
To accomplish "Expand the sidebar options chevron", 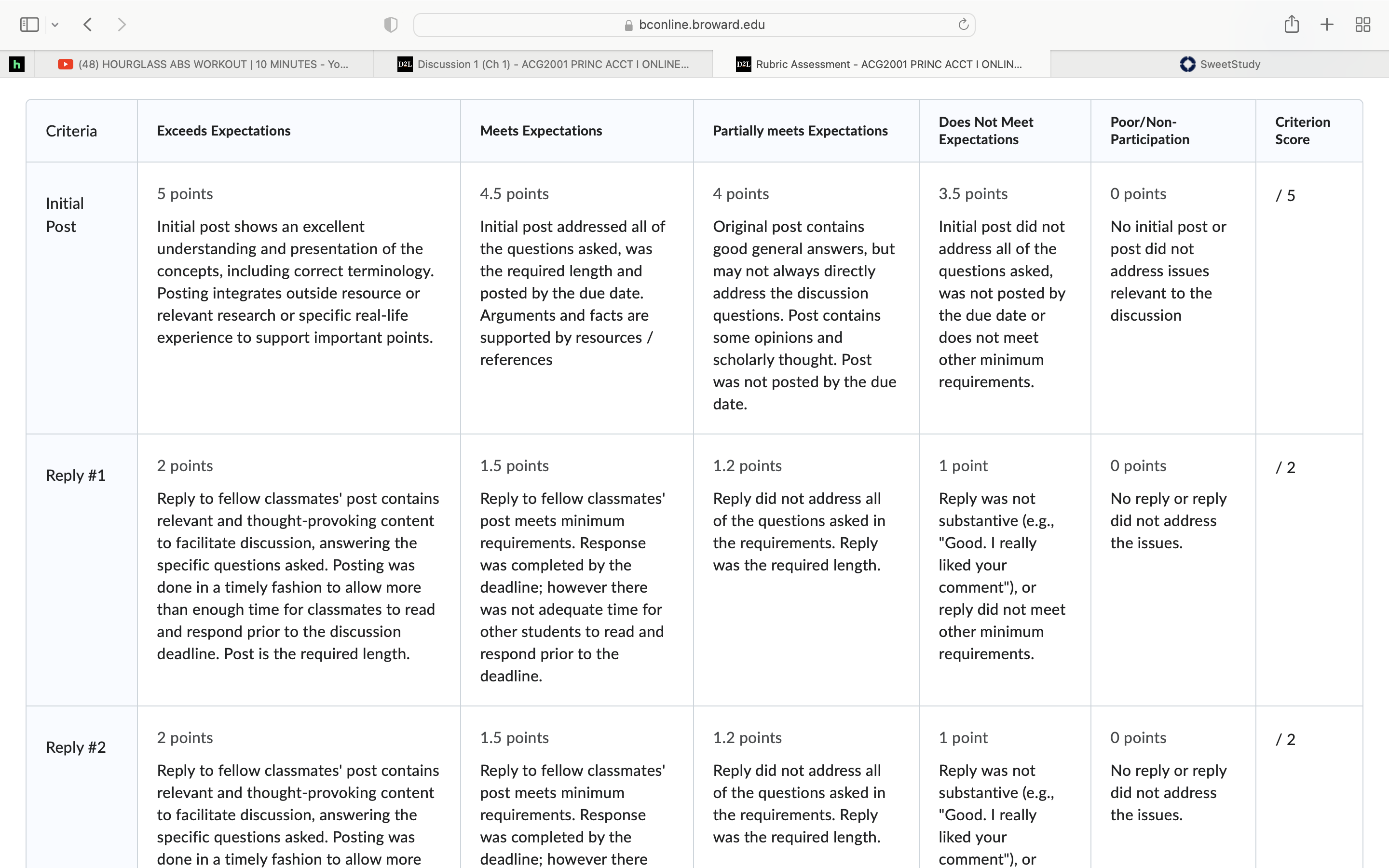I will [55, 25].
